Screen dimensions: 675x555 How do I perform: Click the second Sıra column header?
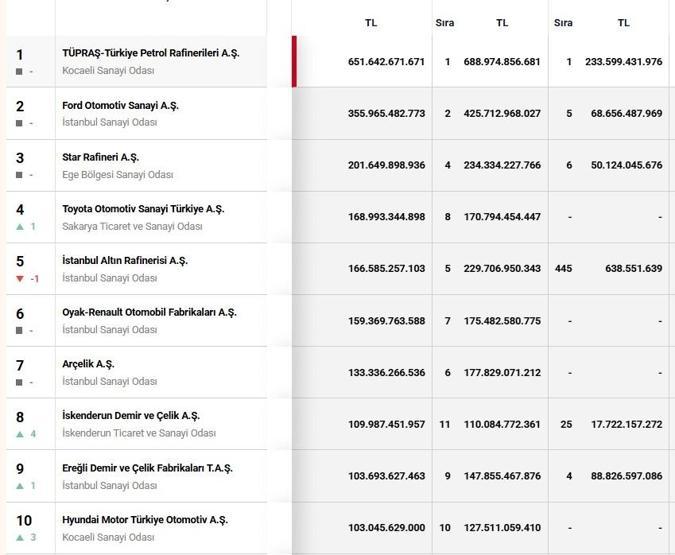[563, 23]
